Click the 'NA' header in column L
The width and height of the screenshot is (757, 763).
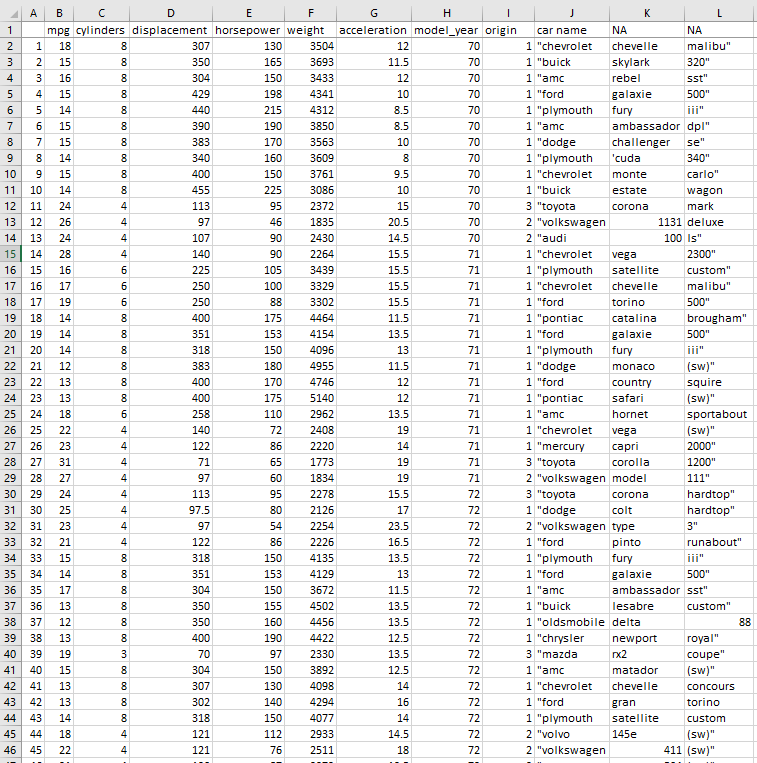coord(720,30)
